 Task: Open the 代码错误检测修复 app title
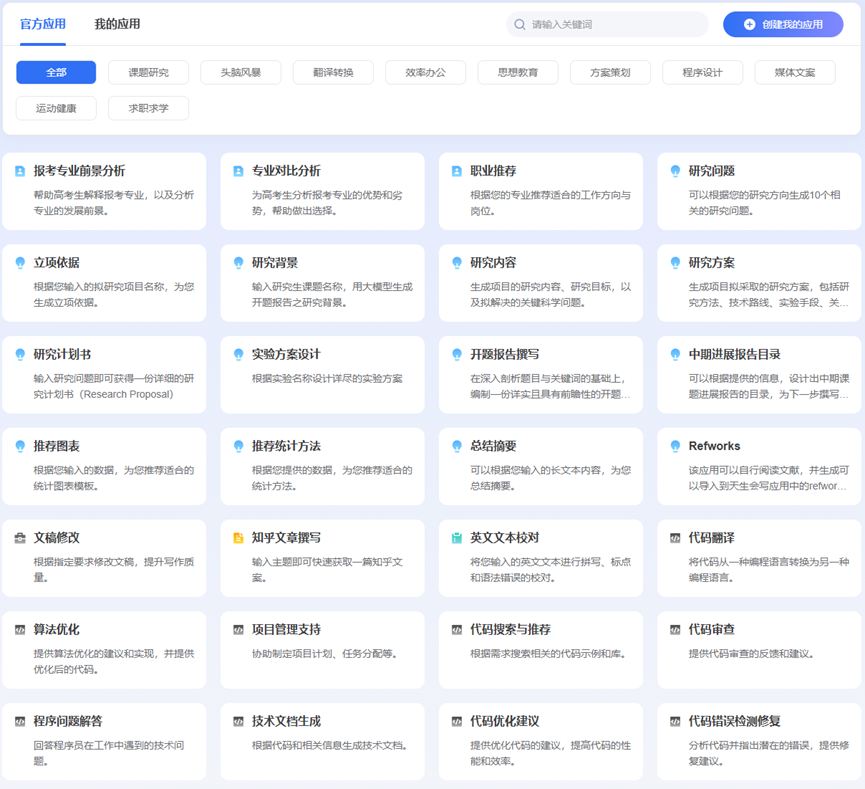pos(735,721)
